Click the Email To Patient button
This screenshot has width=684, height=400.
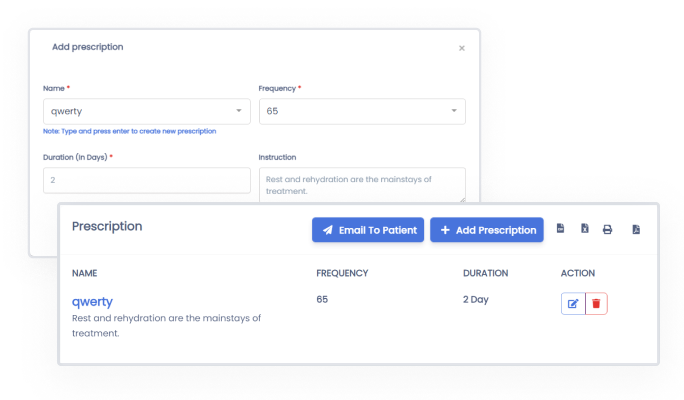(368, 230)
